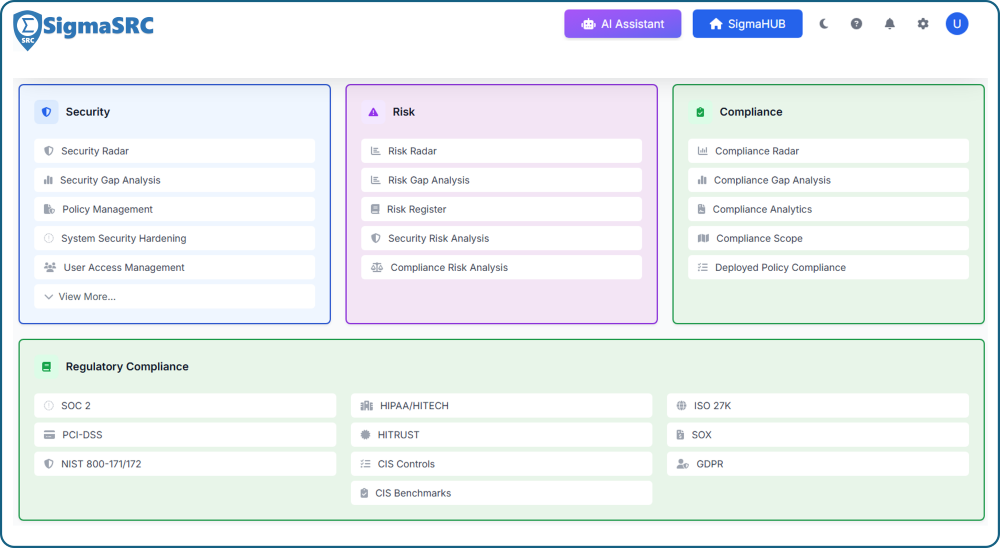Screen dimensions: 1000x548
Task: Click the Security Gap Analysis bar chart icon
Action: point(48,181)
